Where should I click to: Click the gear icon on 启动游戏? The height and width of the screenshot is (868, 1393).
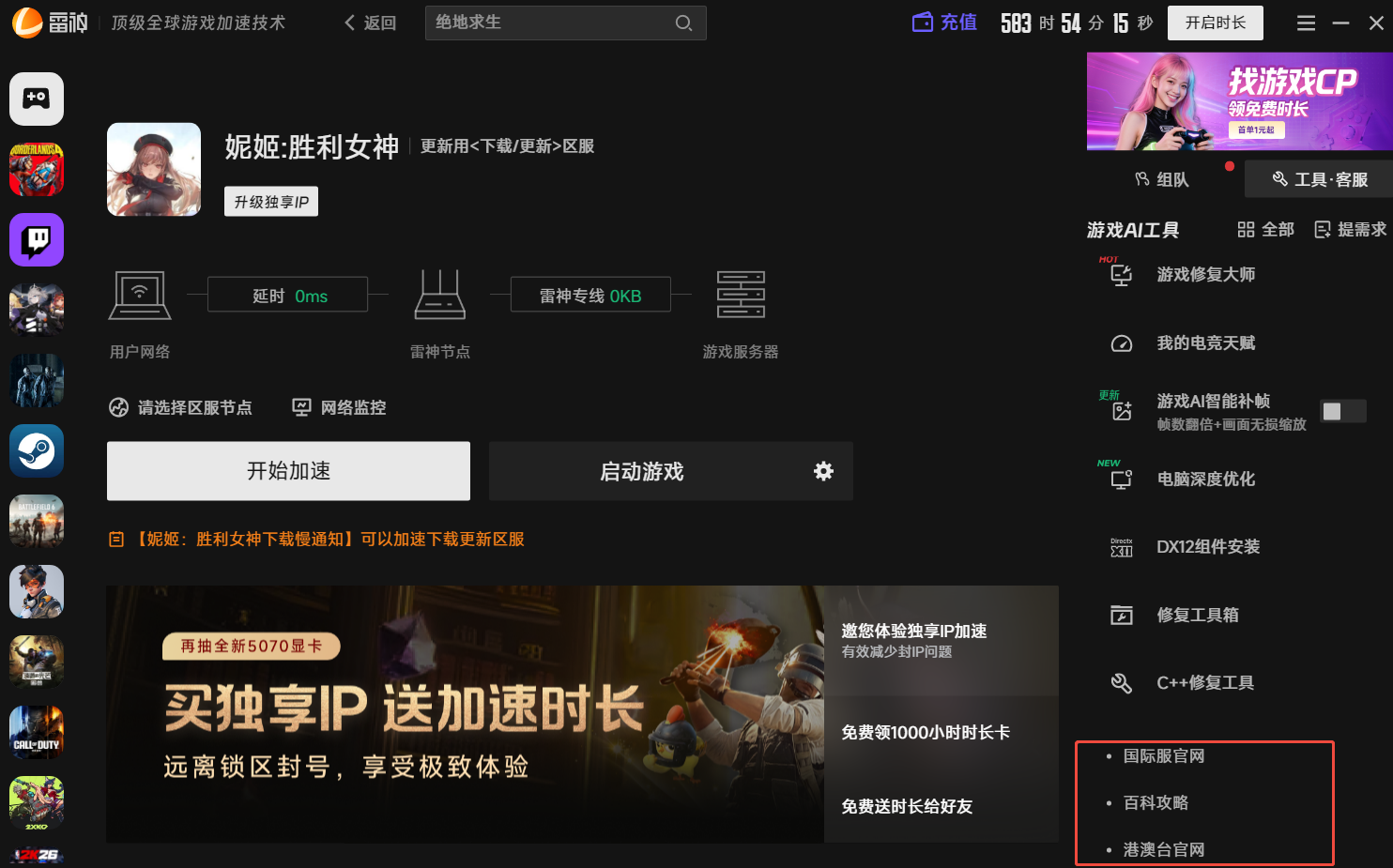click(823, 471)
